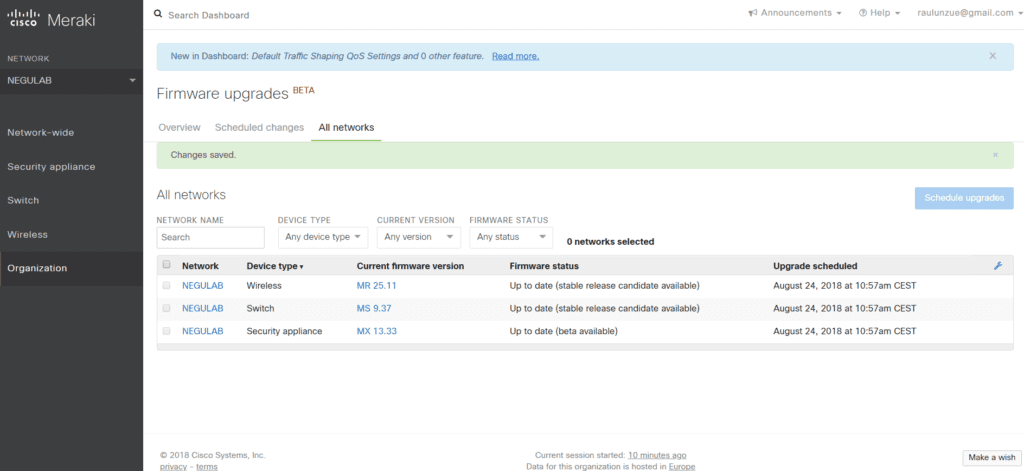1024x471 pixels.
Task: Open the MS 9.37 firmware link
Action: (x=374, y=308)
